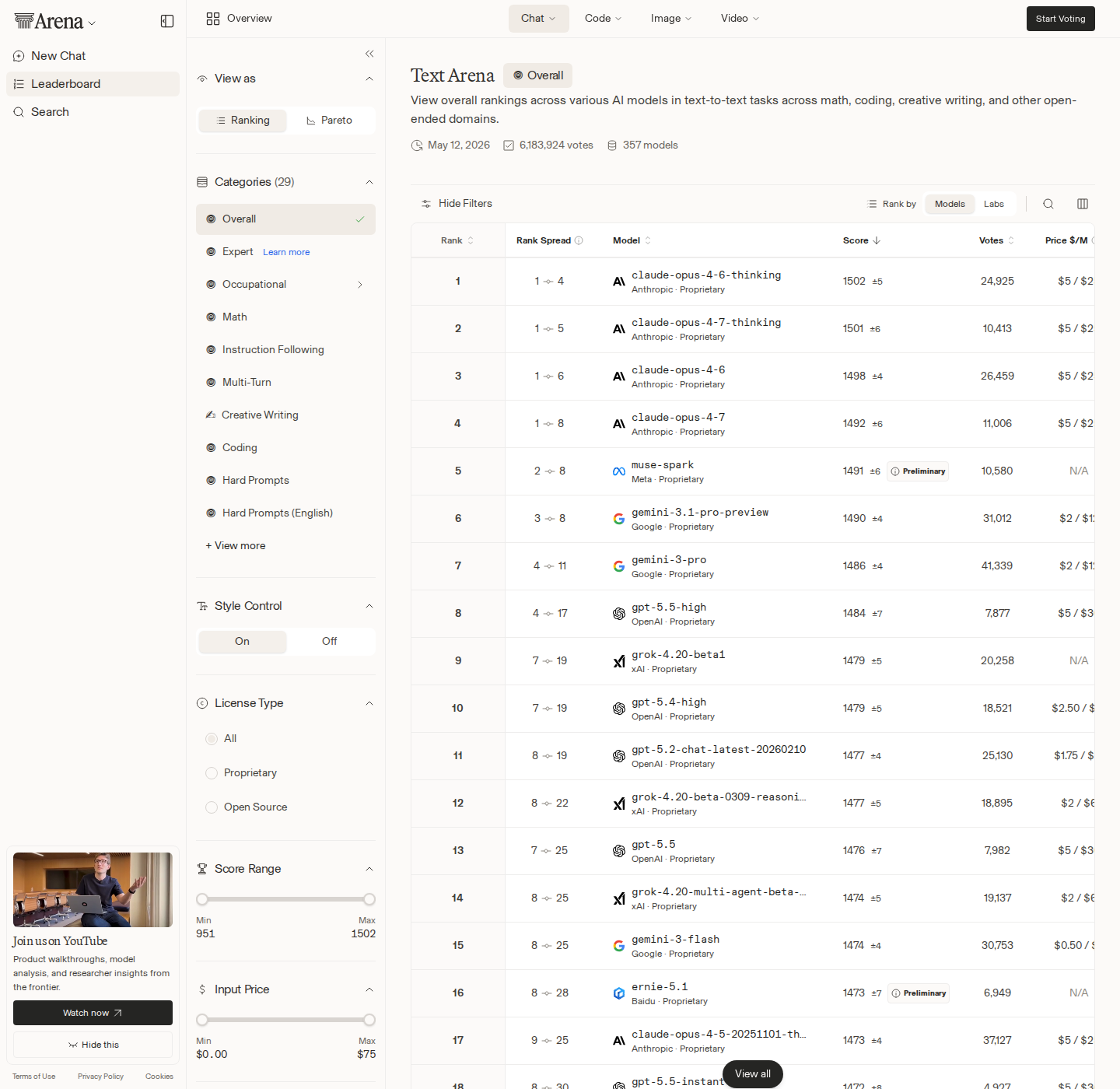Collapse the Style Control section
1120x1089 pixels.
tap(369, 606)
